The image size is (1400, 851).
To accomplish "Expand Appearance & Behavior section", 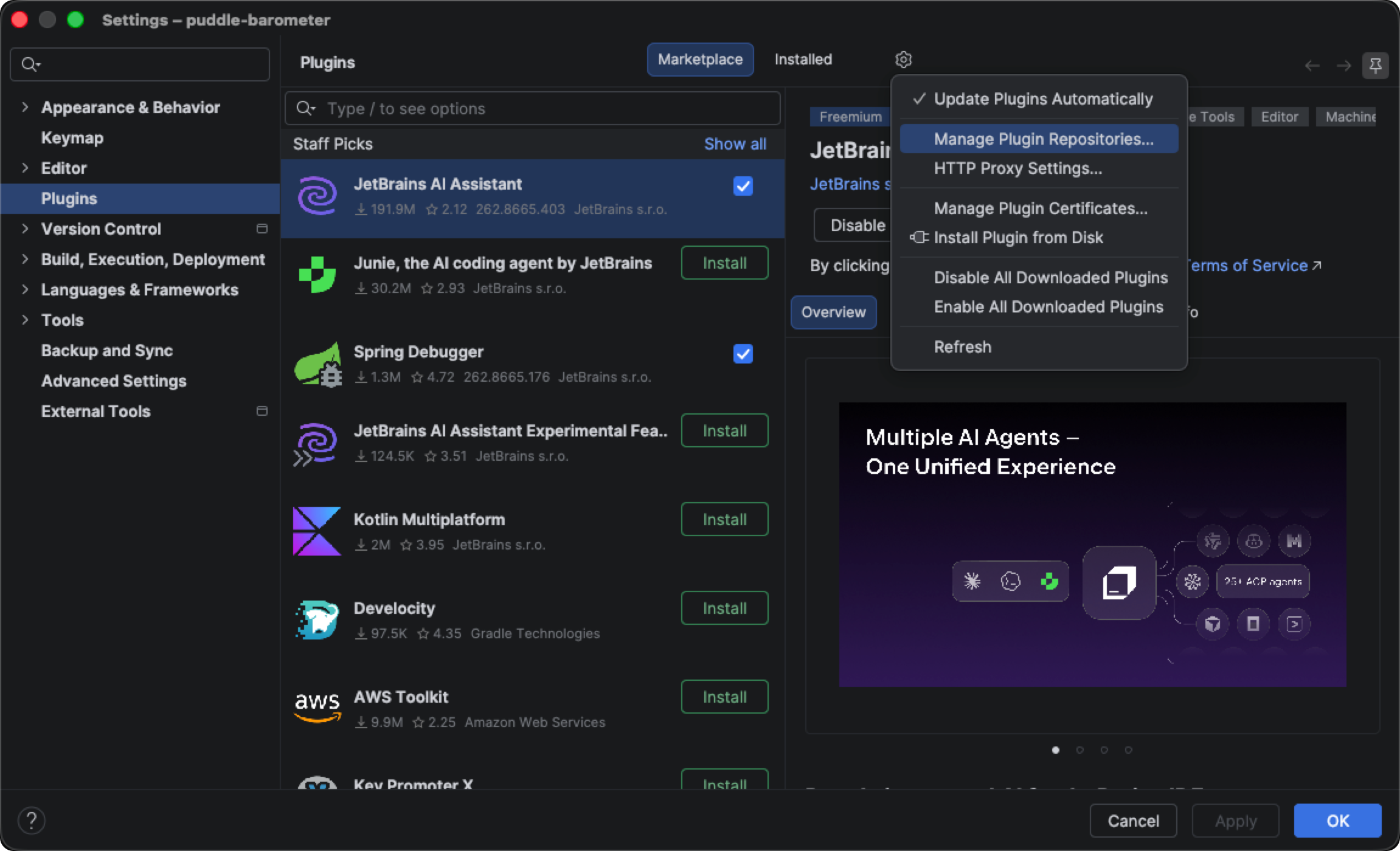I will coord(25,107).
